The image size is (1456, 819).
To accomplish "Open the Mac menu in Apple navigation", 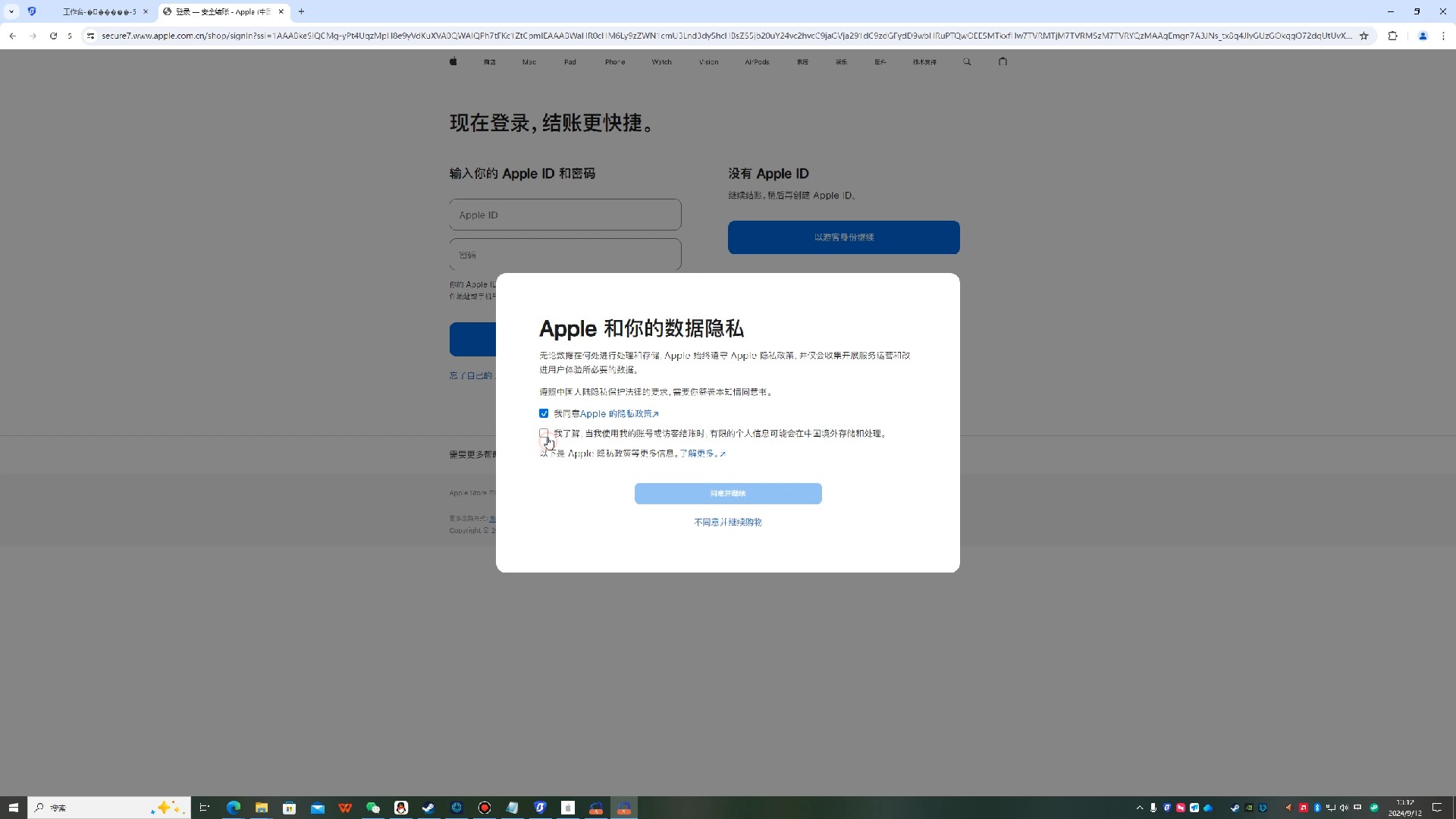I will point(529,62).
